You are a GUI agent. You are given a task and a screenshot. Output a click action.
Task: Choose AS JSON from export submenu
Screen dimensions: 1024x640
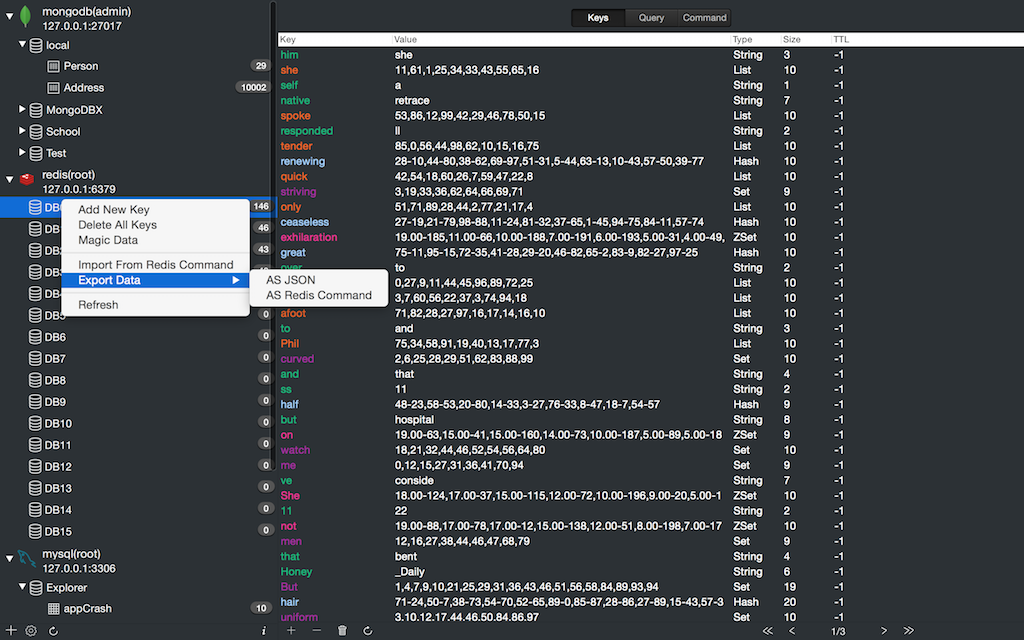pyautogui.click(x=290, y=280)
